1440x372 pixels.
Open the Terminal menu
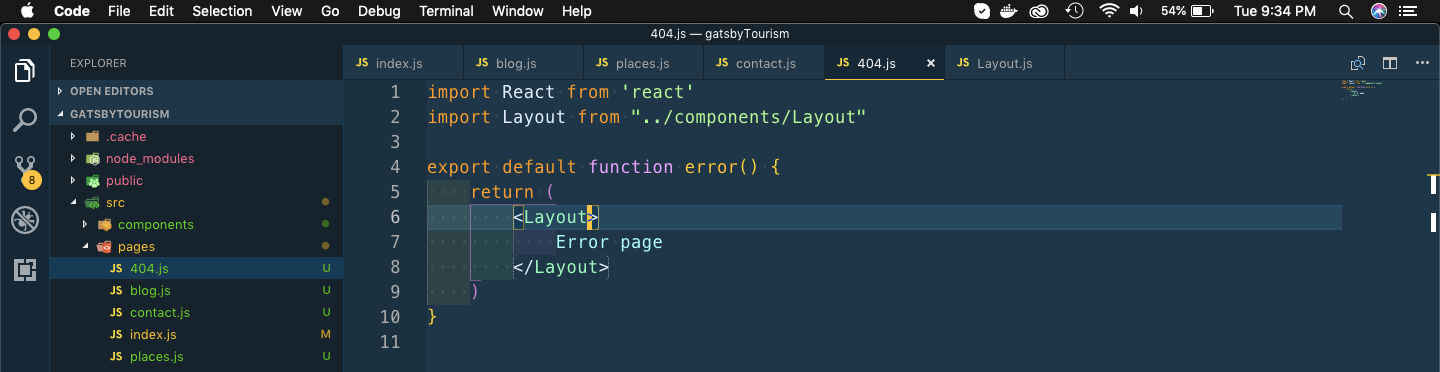446,11
